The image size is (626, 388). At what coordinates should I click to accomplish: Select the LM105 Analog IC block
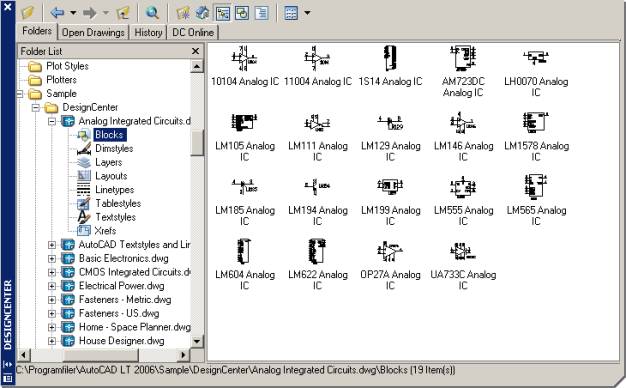[245, 137]
